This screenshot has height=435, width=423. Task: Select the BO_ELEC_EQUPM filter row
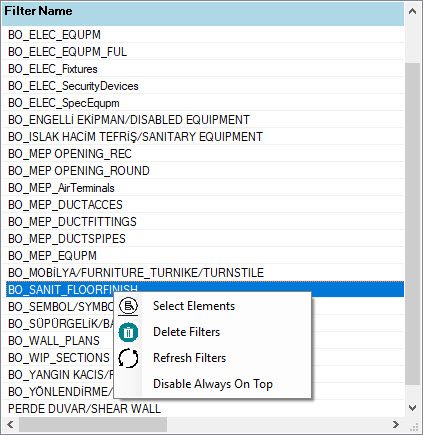point(203,35)
